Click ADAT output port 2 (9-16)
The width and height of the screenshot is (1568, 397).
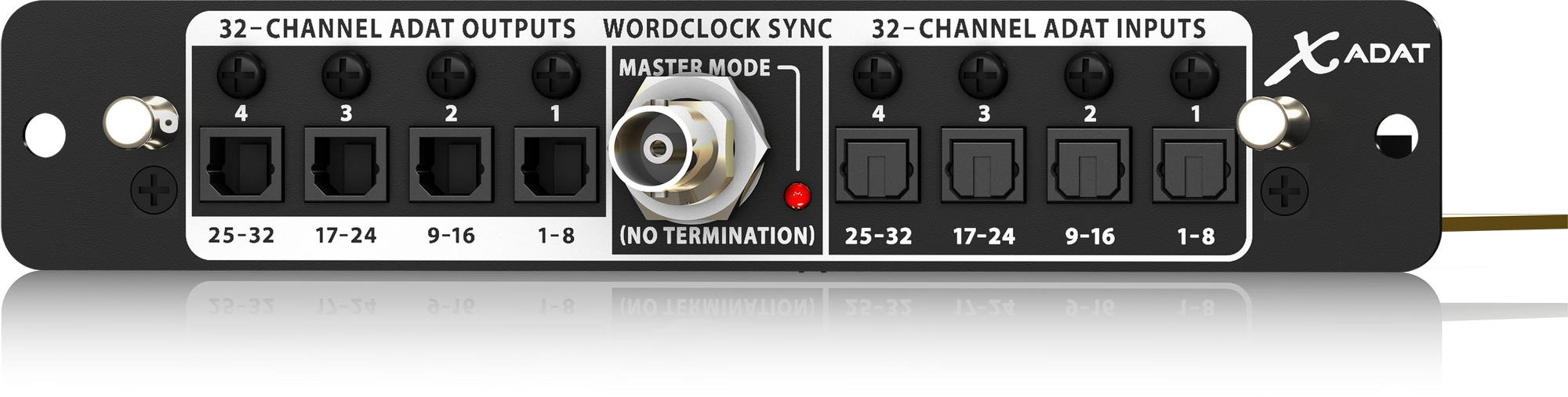[x=451, y=166]
